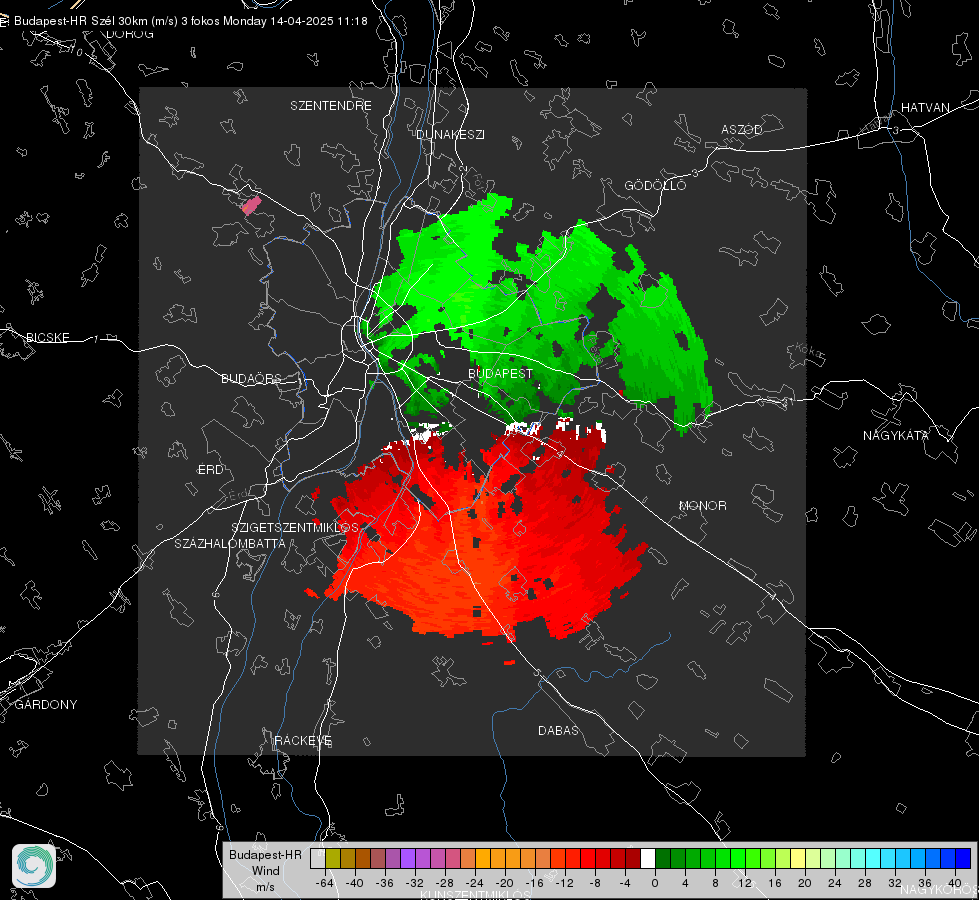The width and height of the screenshot is (979, 900).
Task: Click the swirl logo icon at bottom left
Action: [x=34, y=866]
